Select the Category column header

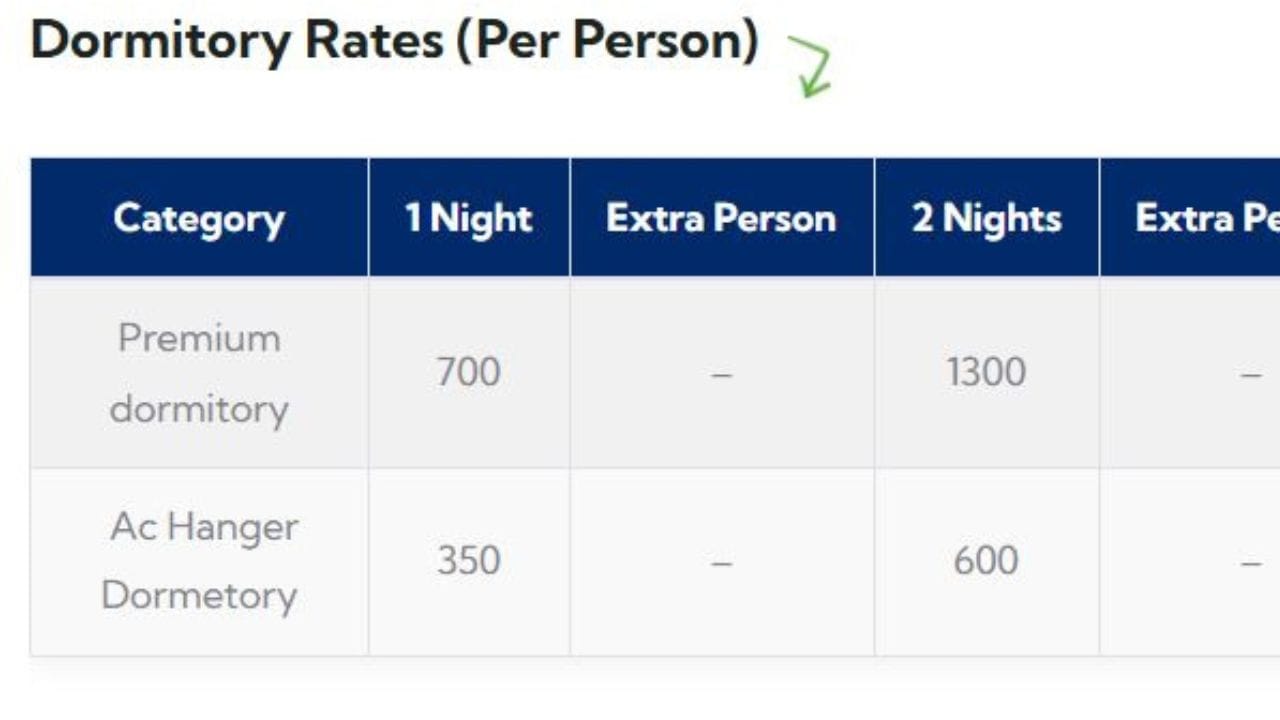point(199,218)
